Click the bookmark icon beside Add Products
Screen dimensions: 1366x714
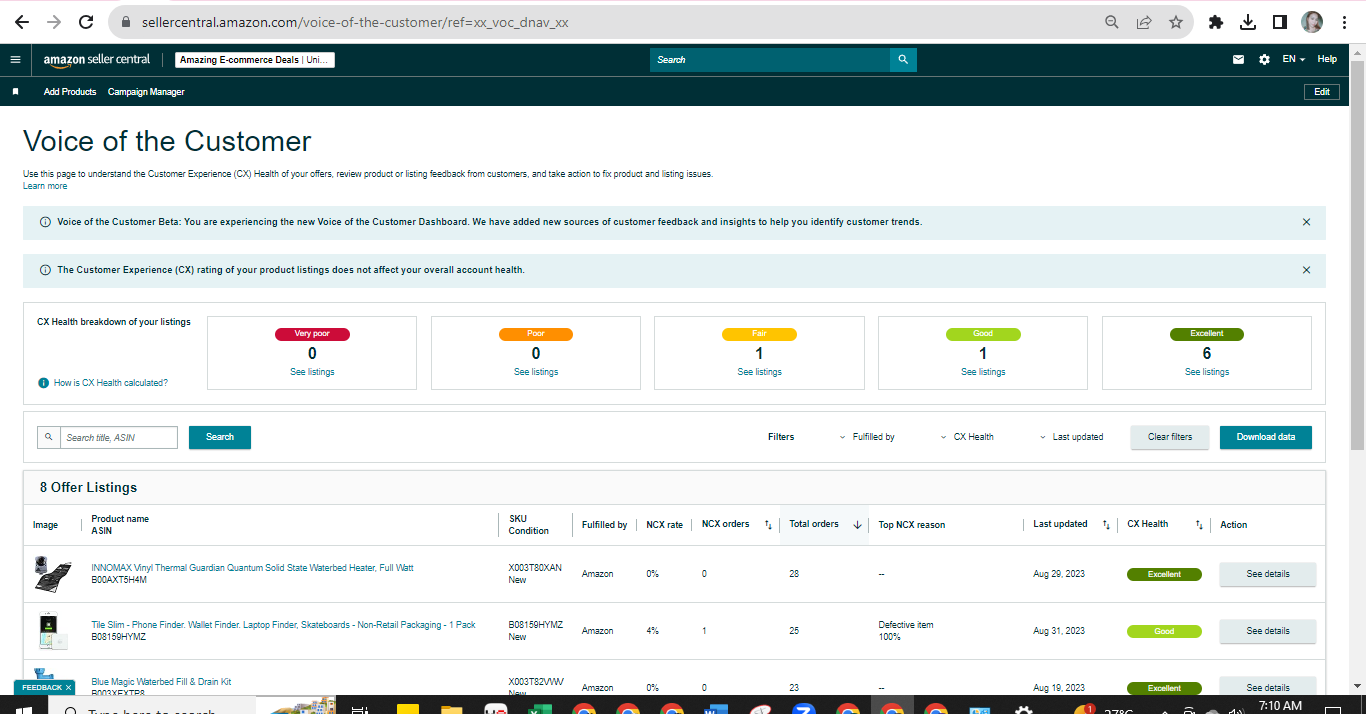click(15, 92)
